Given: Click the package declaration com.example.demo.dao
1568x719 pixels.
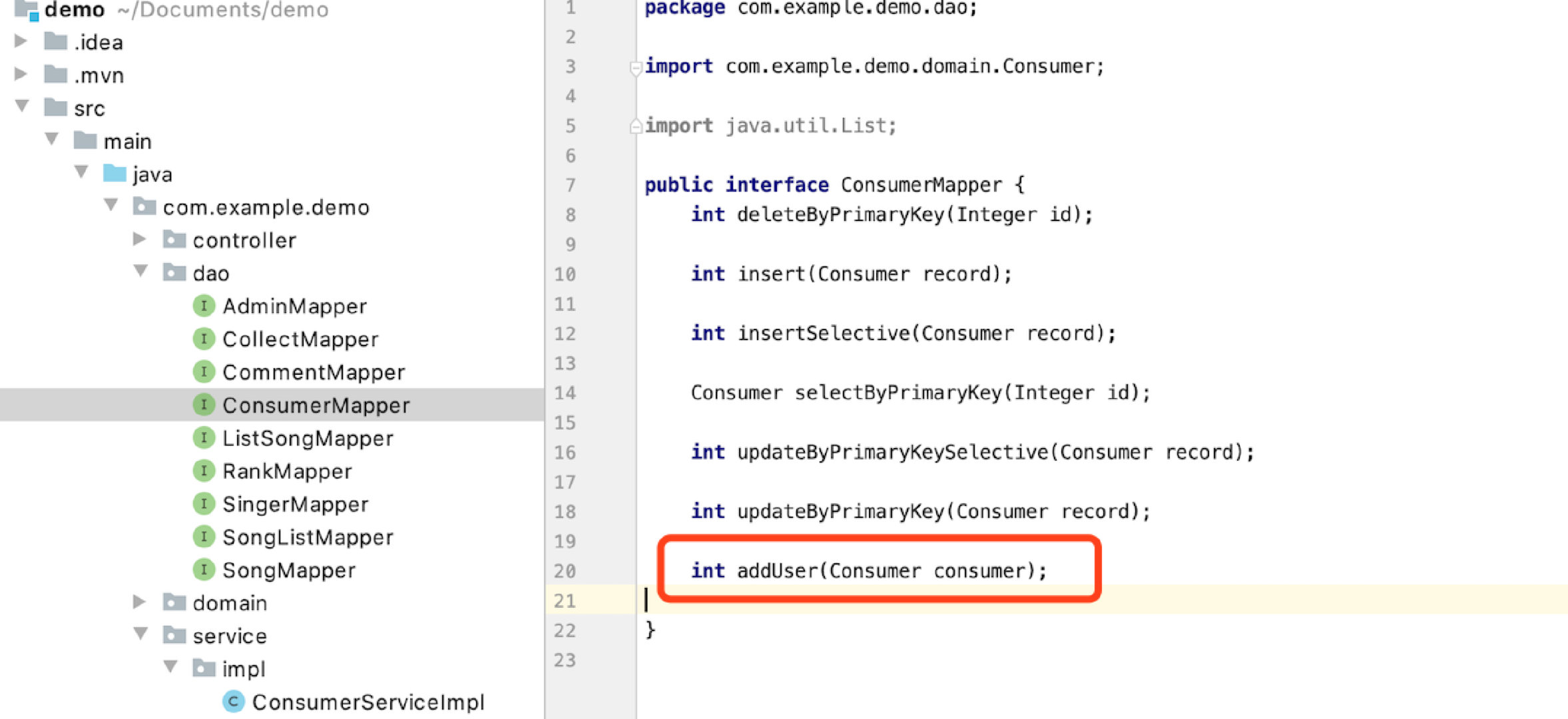Looking at the screenshot, I should pos(810,8).
